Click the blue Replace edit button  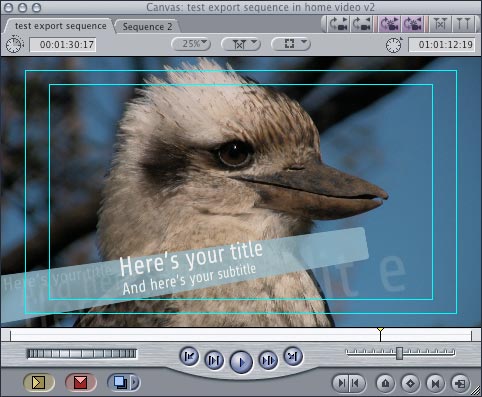pyautogui.click(x=120, y=382)
